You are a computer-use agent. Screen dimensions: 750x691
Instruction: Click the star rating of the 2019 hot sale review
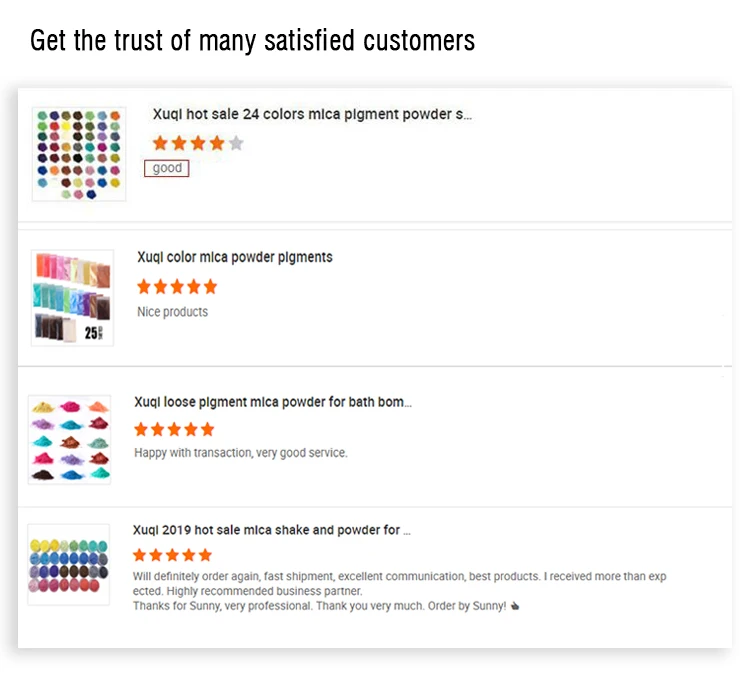point(172,555)
